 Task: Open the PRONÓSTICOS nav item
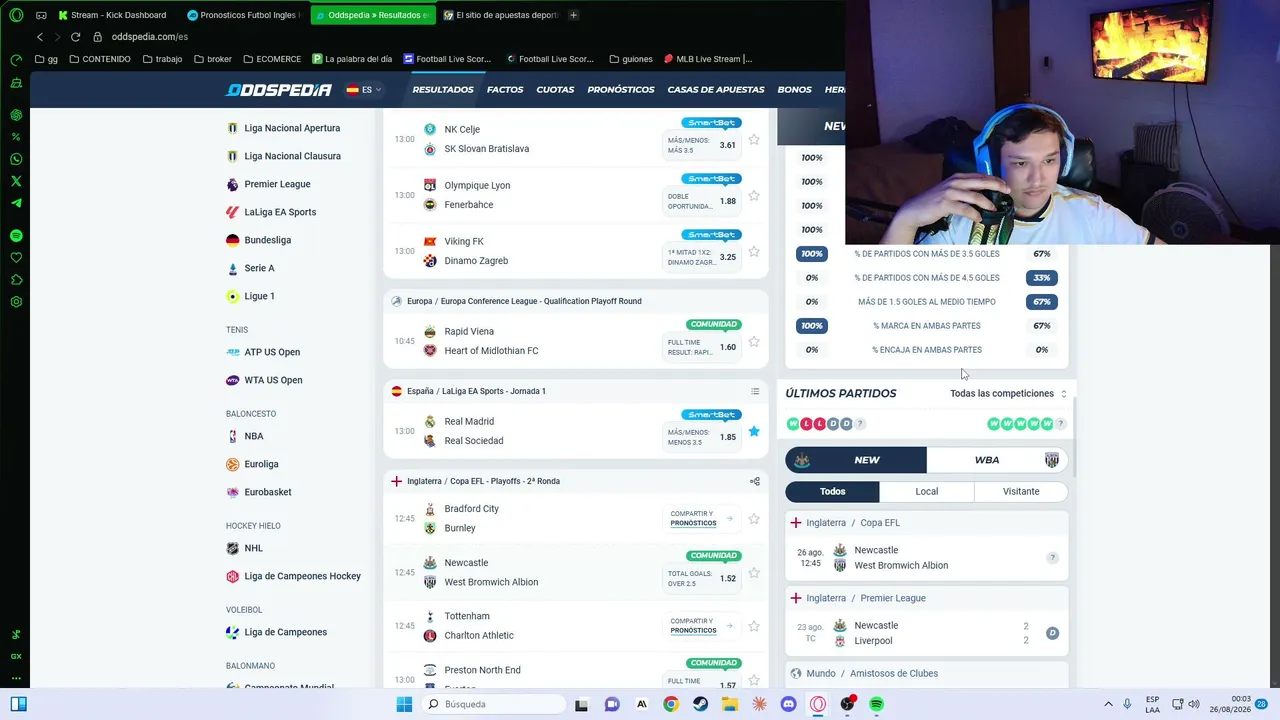[x=621, y=90]
